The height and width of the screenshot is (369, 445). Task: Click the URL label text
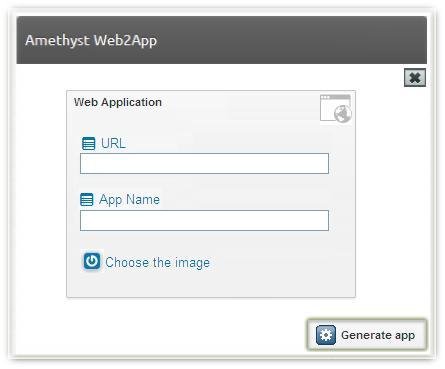point(113,143)
